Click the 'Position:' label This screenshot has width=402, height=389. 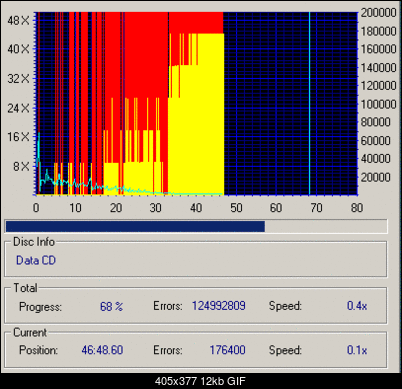[x=38, y=350]
